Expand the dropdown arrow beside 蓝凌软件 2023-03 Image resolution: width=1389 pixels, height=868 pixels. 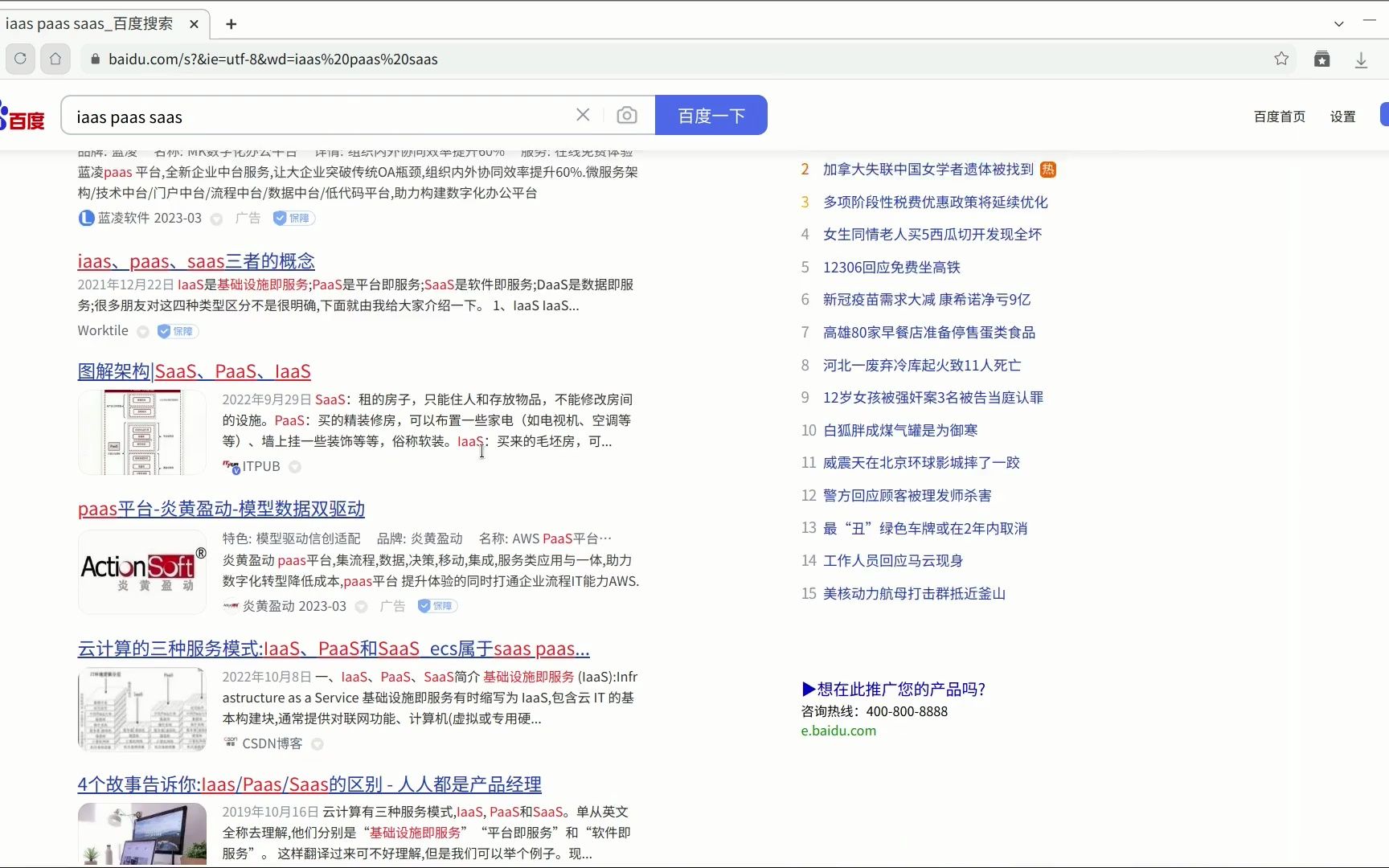(x=216, y=219)
